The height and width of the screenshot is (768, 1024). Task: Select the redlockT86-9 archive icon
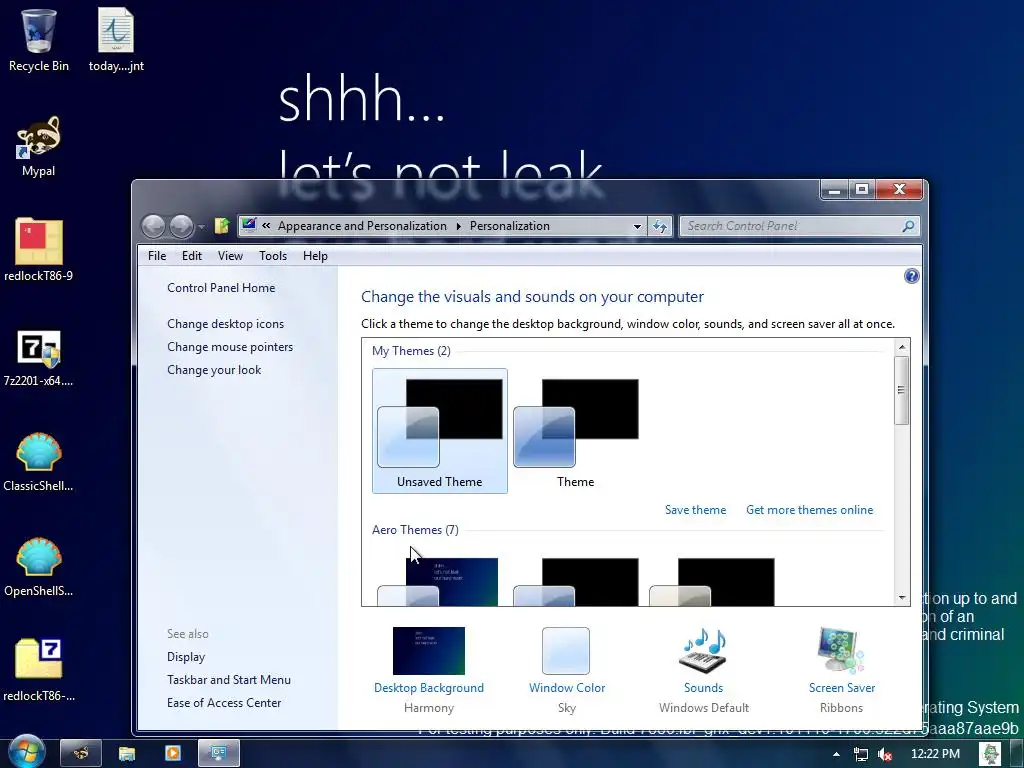click(x=39, y=251)
